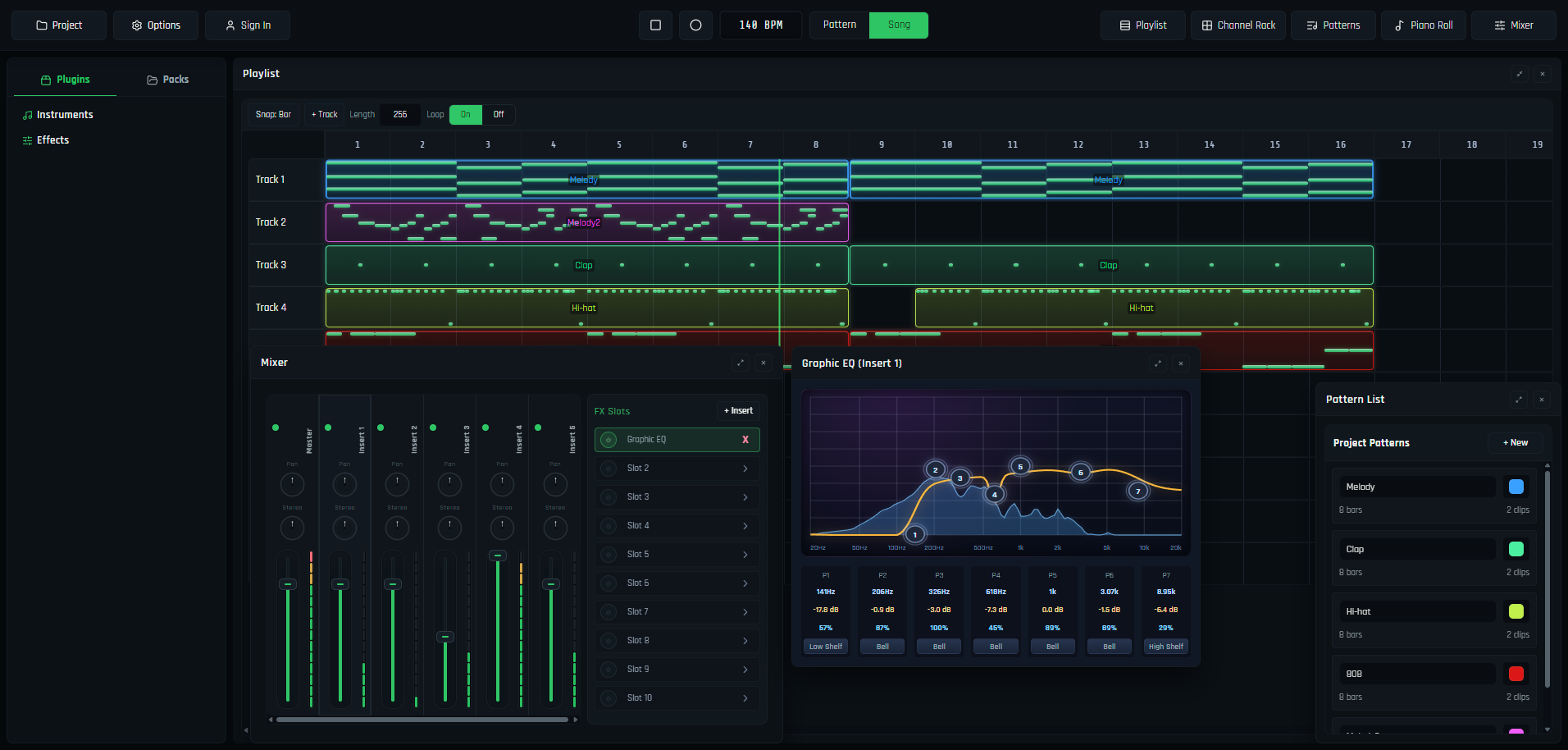Switch to the Packs tab
The width and height of the screenshot is (1568, 750).
[168, 80]
